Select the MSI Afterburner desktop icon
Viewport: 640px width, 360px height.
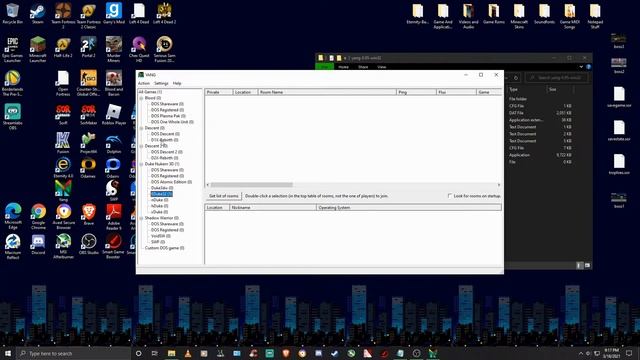(63, 247)
